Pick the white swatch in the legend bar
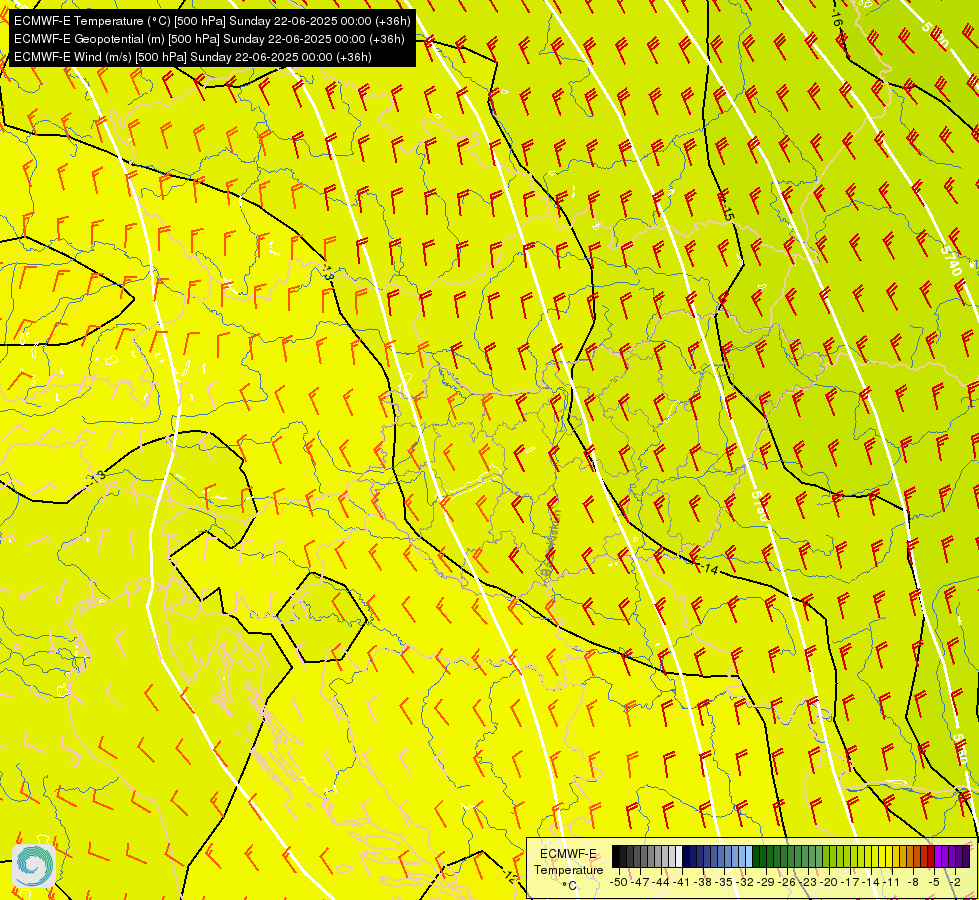 (x=679, y=857)
